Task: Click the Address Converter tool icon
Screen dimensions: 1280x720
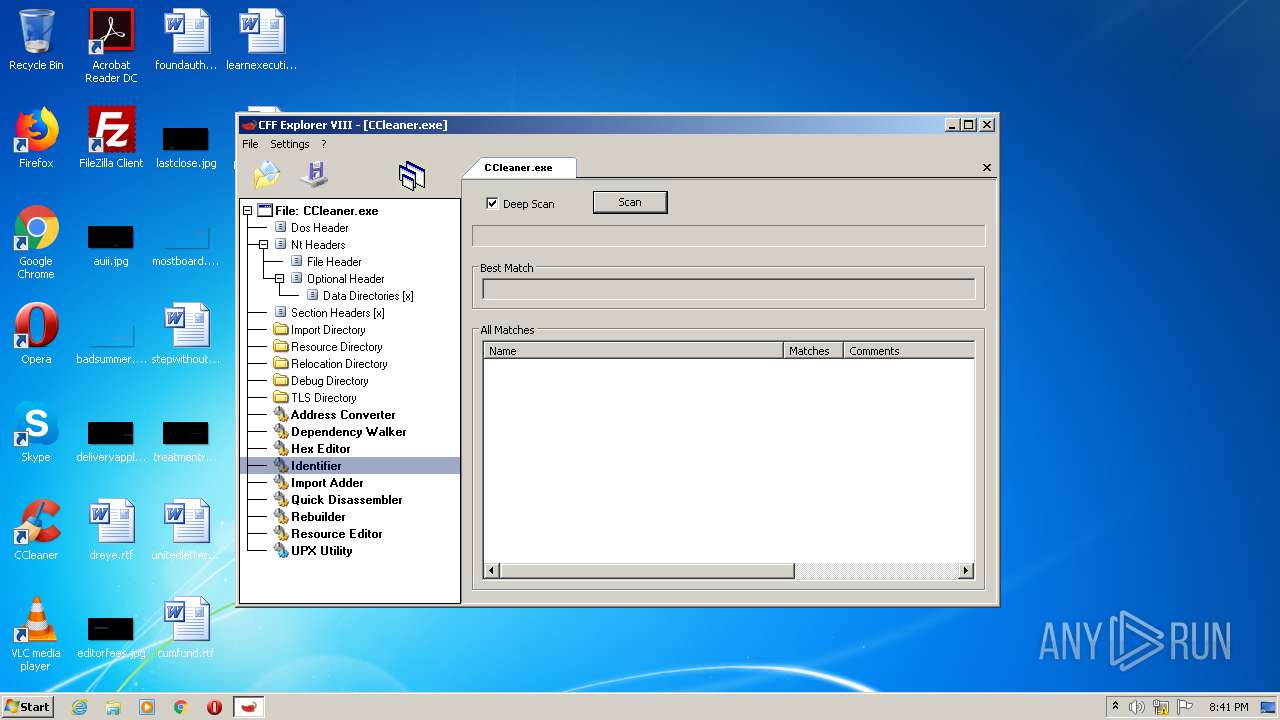Action: point(281,415)
